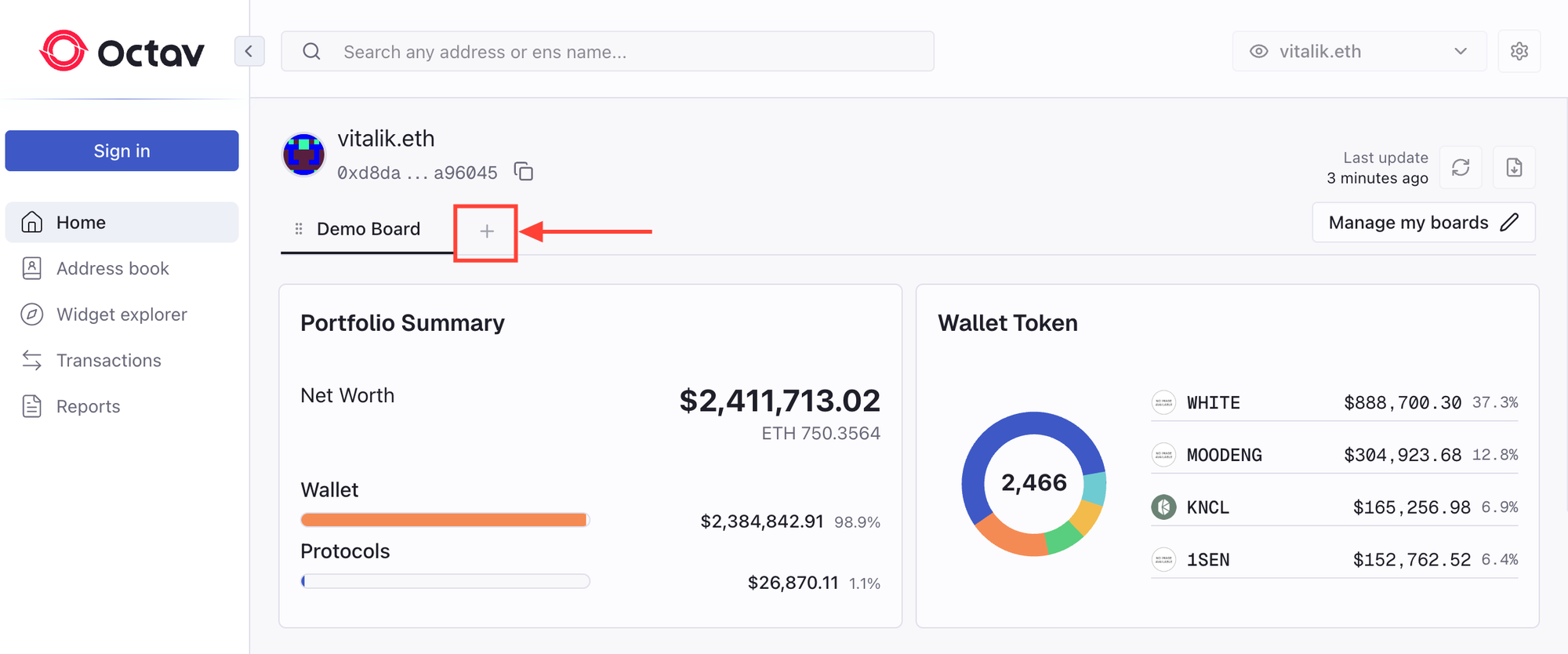Add a new board with plus icon
This screenshot has height=654, width=1568.
pos(487,231)
